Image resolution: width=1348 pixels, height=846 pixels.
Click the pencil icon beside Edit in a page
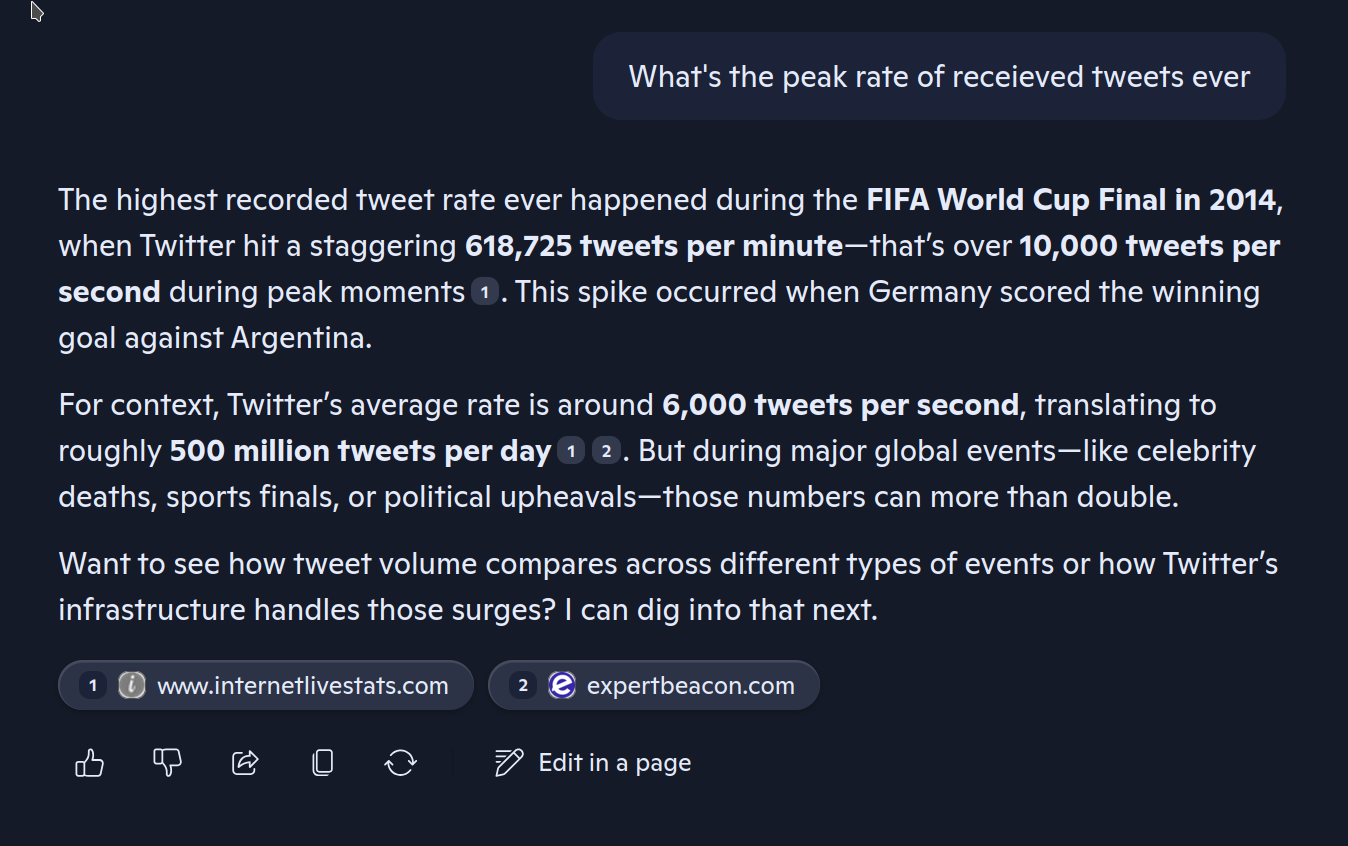(x=508, y=762)
